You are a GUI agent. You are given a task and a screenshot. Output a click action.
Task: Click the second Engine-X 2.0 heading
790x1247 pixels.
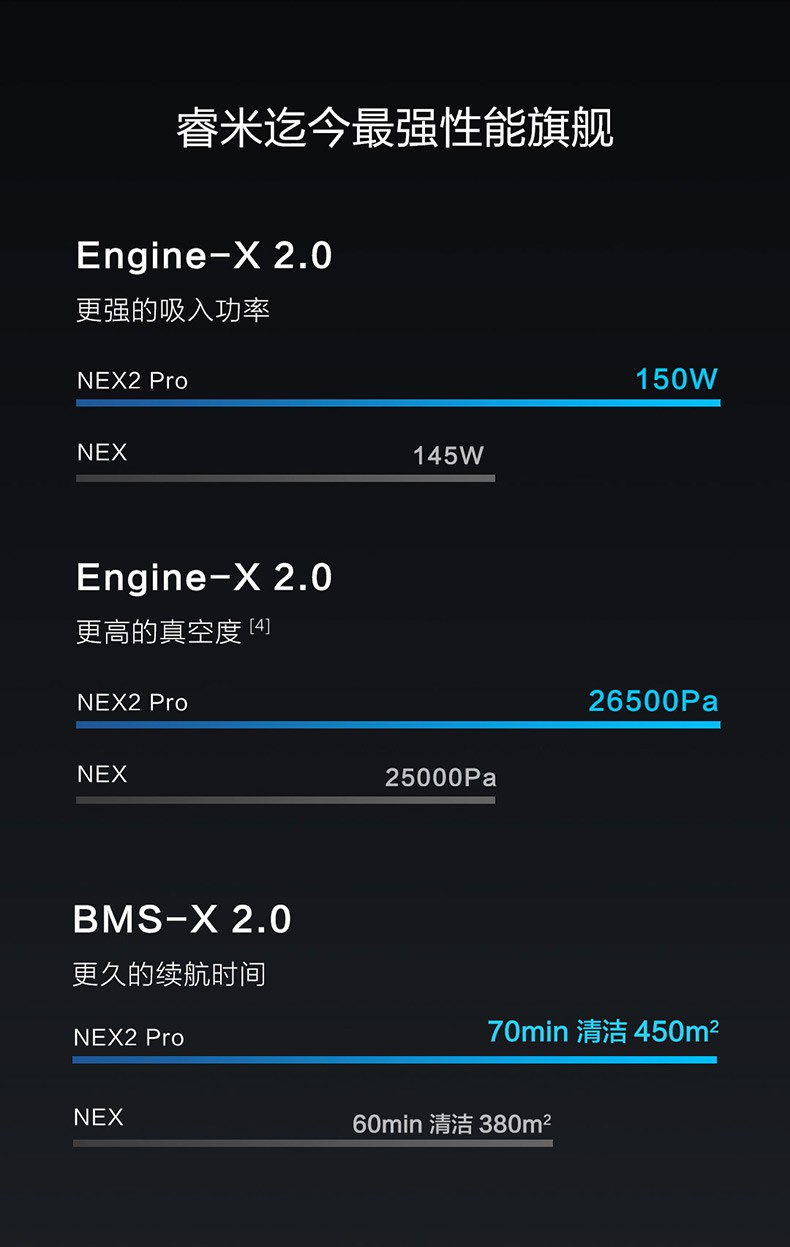(x=204, y=577)
